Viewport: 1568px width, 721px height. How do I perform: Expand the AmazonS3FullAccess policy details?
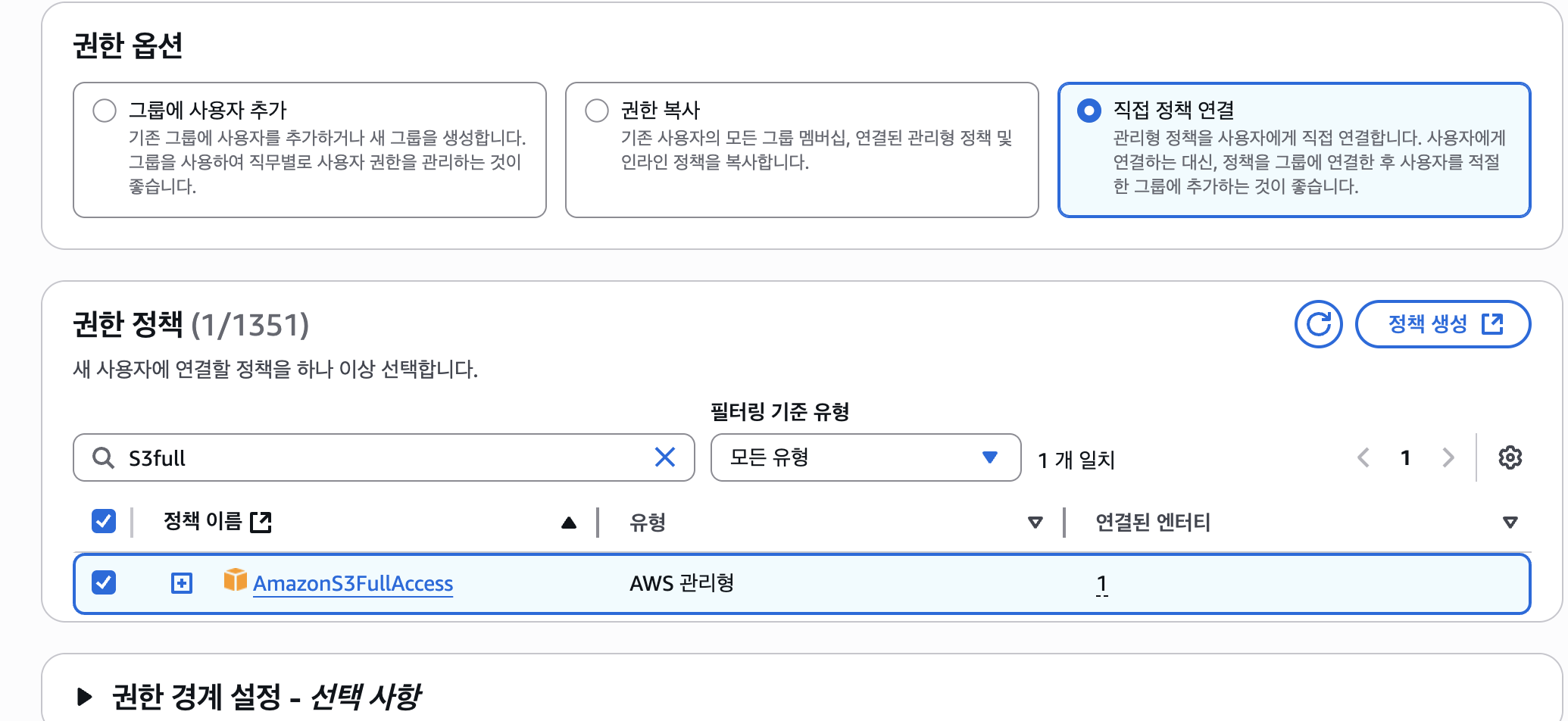click(x=182, y=583)
